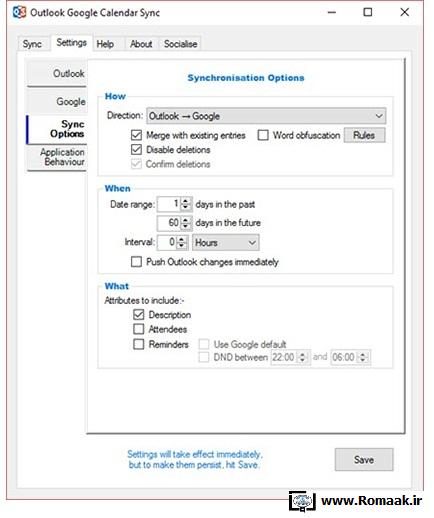Viewport: 434px width, 518px height.
Task: Select the Sync Options side tab
Action: (x=57, y=129)
